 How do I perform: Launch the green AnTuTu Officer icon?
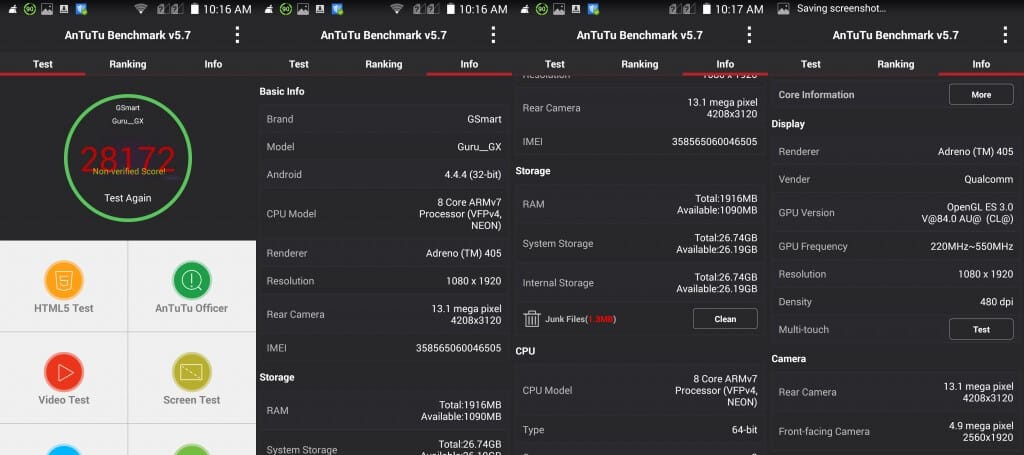tap(191, 279)
